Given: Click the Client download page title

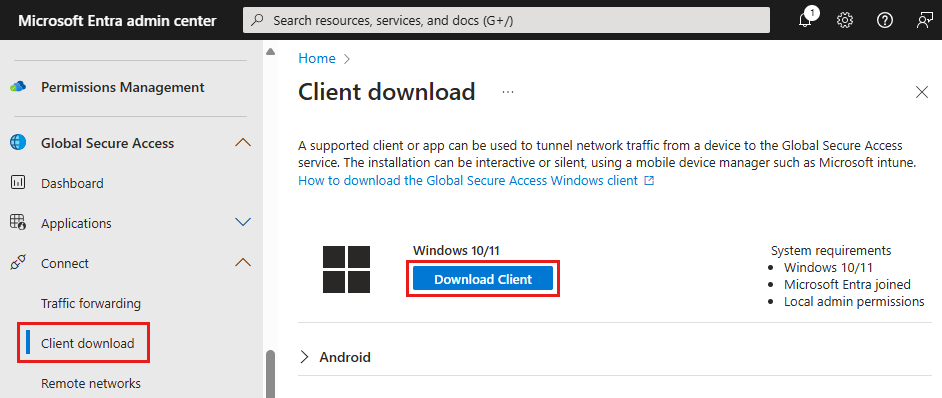Looking at the screenshot, I should click(x=387, y=92).
